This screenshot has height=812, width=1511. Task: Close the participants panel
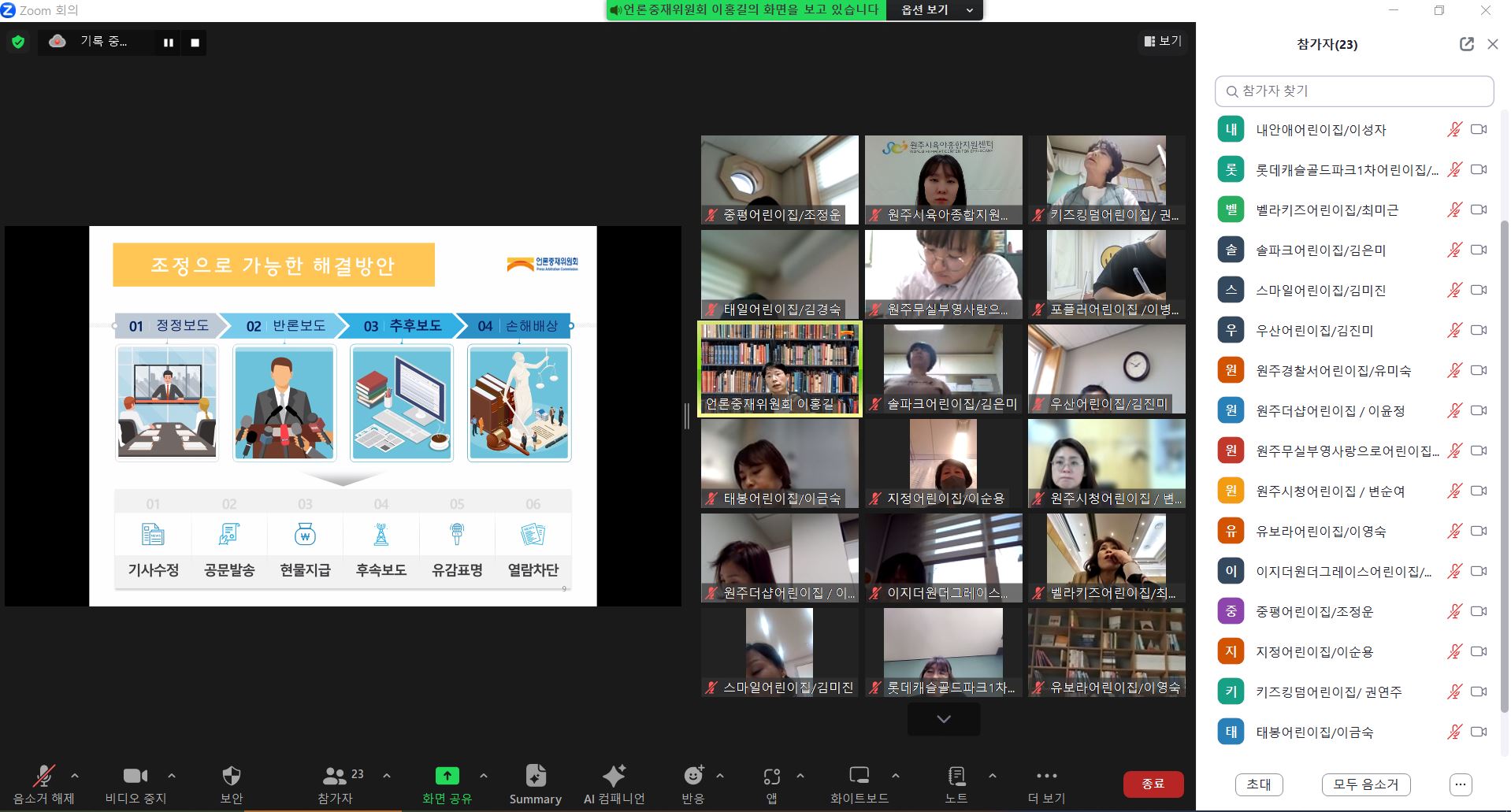pyautogui.click(x=1493, y=44)
